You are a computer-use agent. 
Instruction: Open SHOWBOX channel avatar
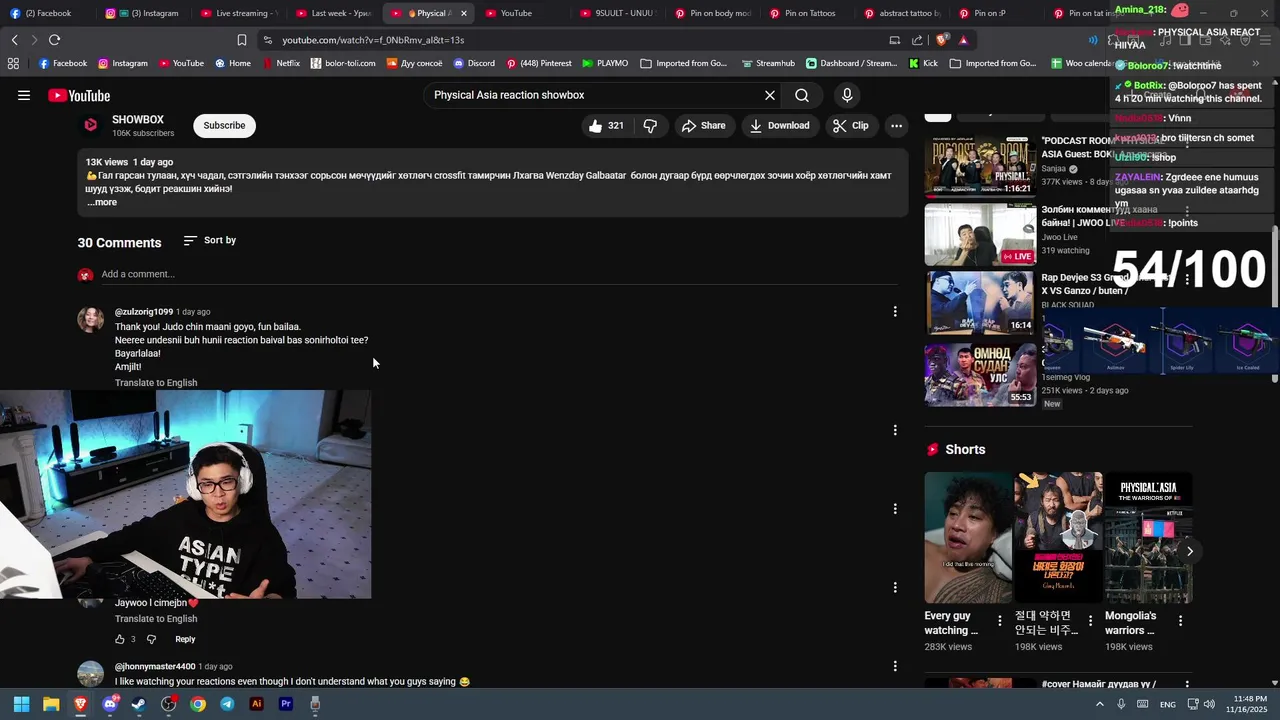[90, 125]
